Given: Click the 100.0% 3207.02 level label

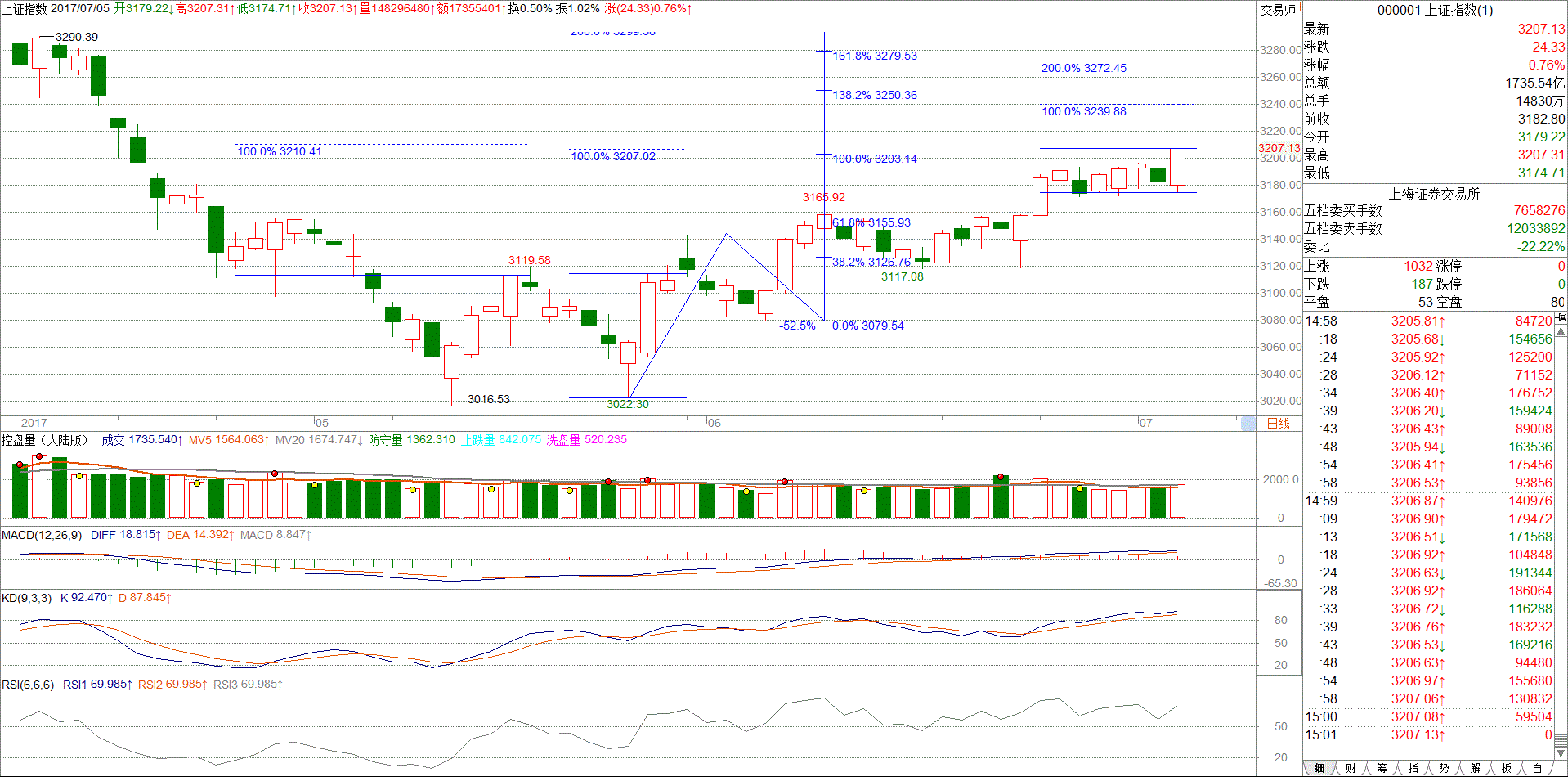Looking at the screenshot, I should pos(613,156).
